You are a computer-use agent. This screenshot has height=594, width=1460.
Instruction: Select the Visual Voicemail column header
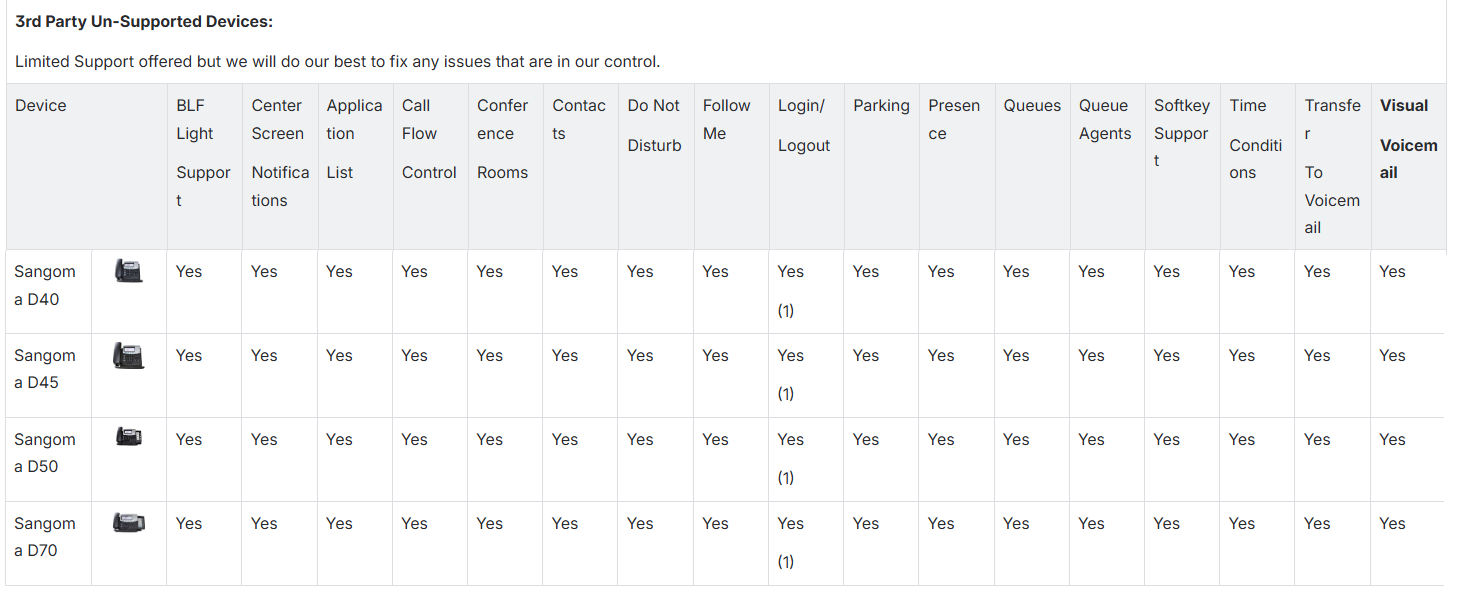click(1408, 138)
